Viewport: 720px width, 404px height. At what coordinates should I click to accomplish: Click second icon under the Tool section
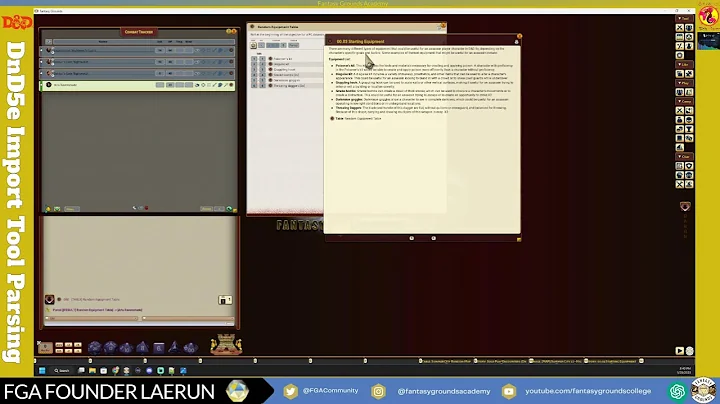(x=689, y=28)
